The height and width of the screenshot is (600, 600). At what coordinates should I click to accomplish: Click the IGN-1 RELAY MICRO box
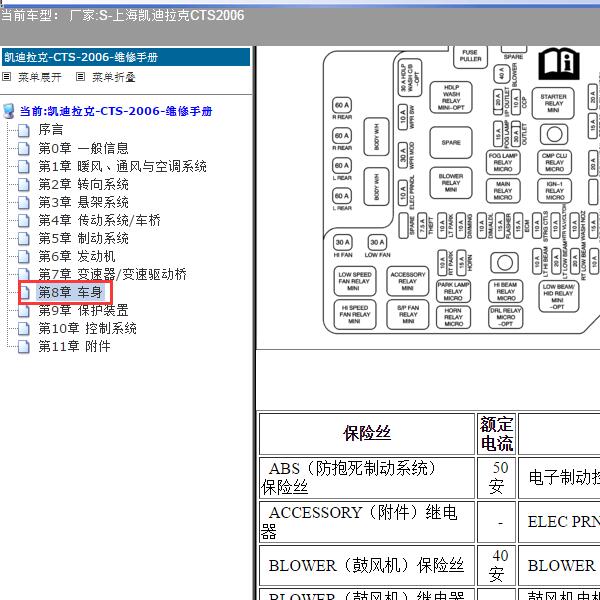pos(554,191)
